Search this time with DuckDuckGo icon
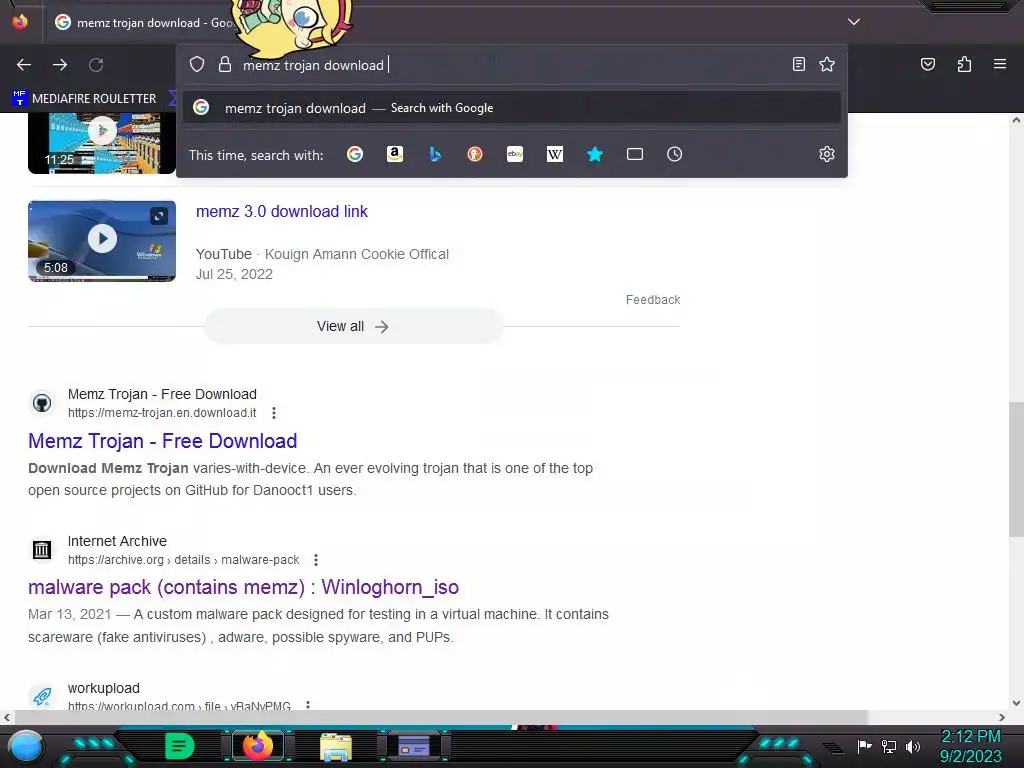Image resolution: width=1024 pixels, height=768 pixels. point(475,154)
